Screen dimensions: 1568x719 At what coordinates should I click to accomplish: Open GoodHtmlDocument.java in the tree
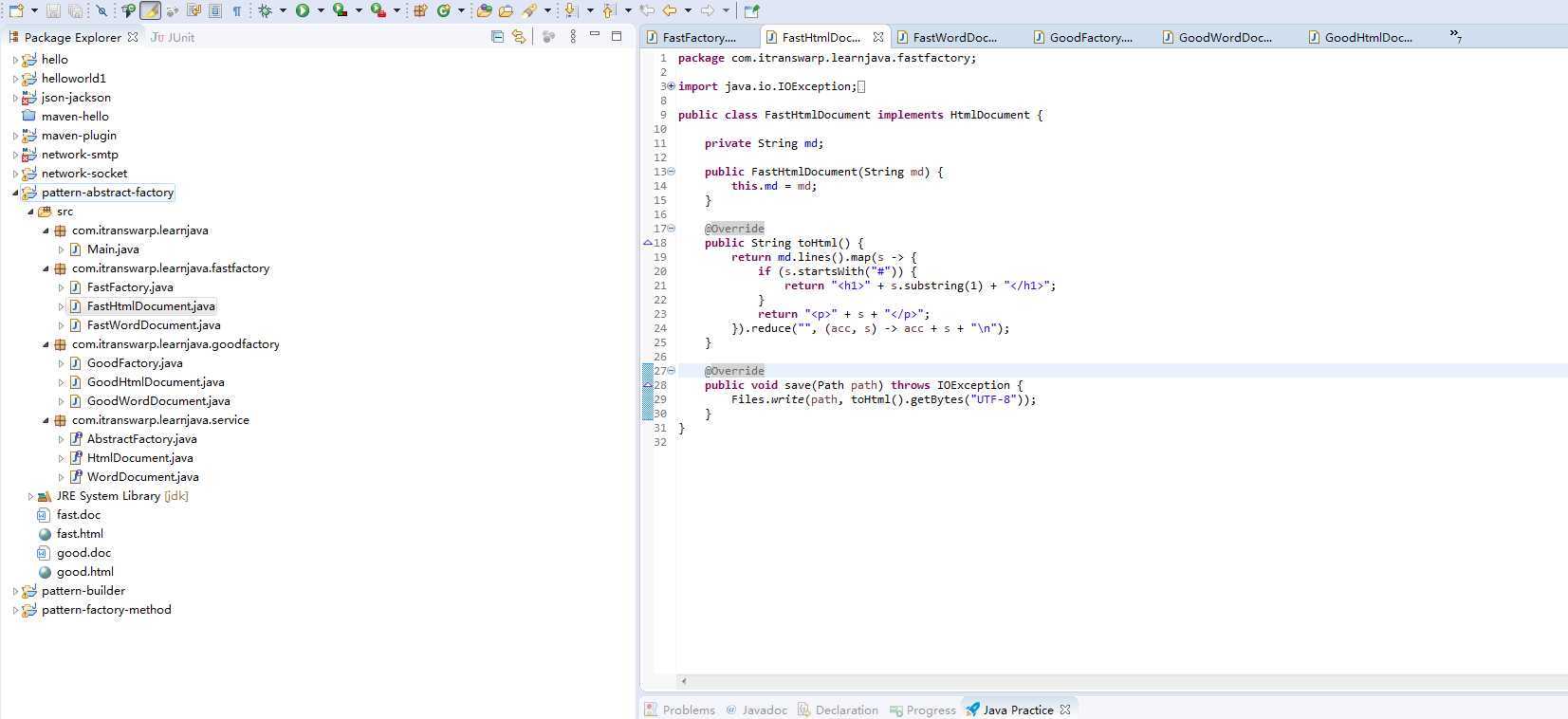pos(156,382)
